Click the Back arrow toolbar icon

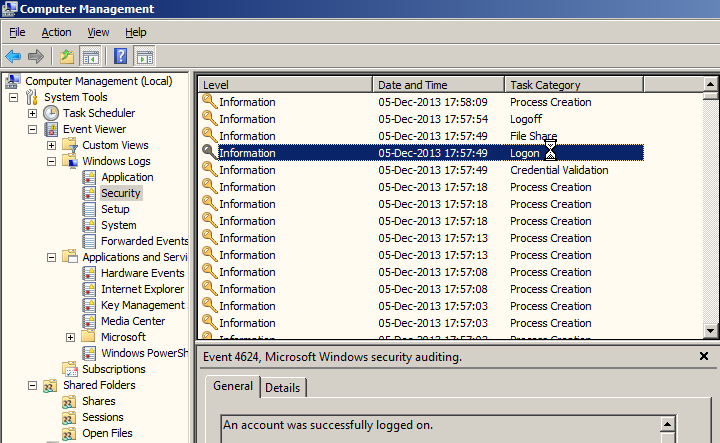click(x=13, y=56)
